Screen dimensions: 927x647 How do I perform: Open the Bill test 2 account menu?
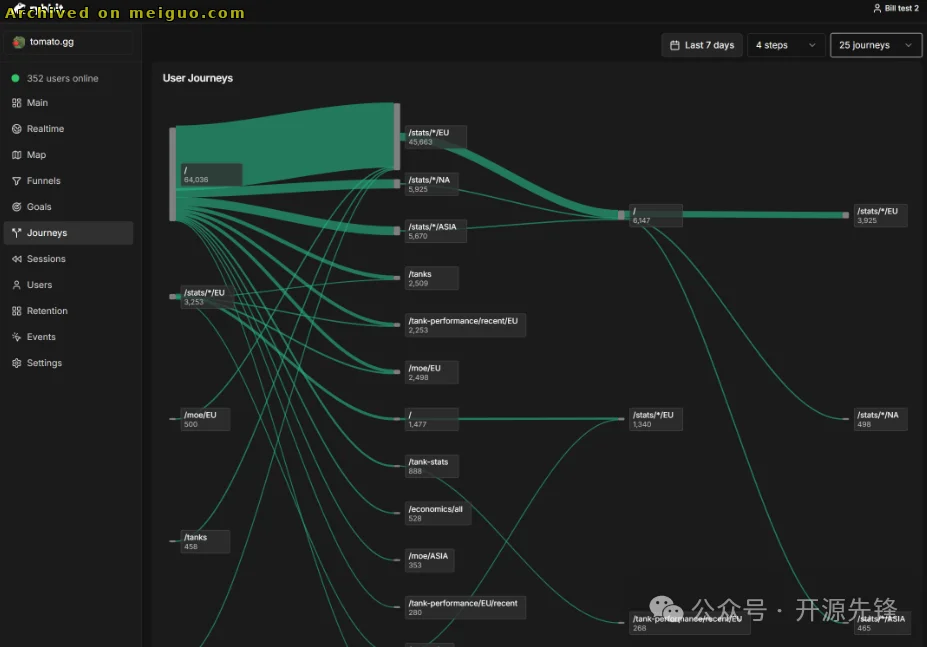(x=895, y=8)
